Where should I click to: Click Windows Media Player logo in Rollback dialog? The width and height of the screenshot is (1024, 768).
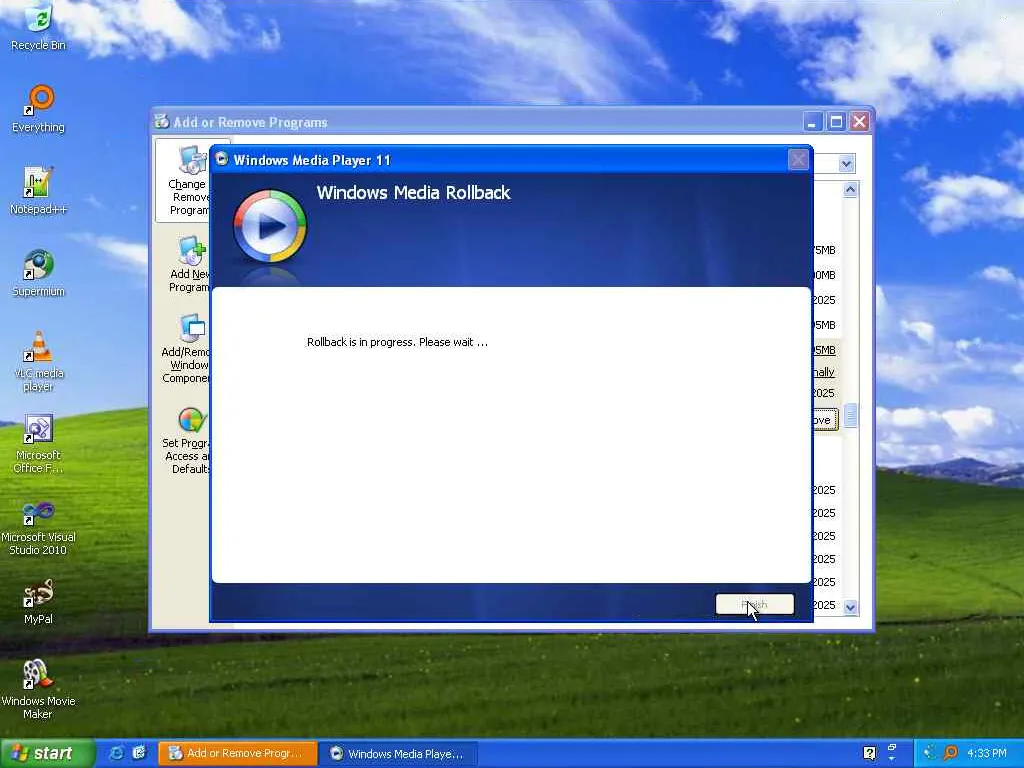pyautogui.click(x=270, y=227)
